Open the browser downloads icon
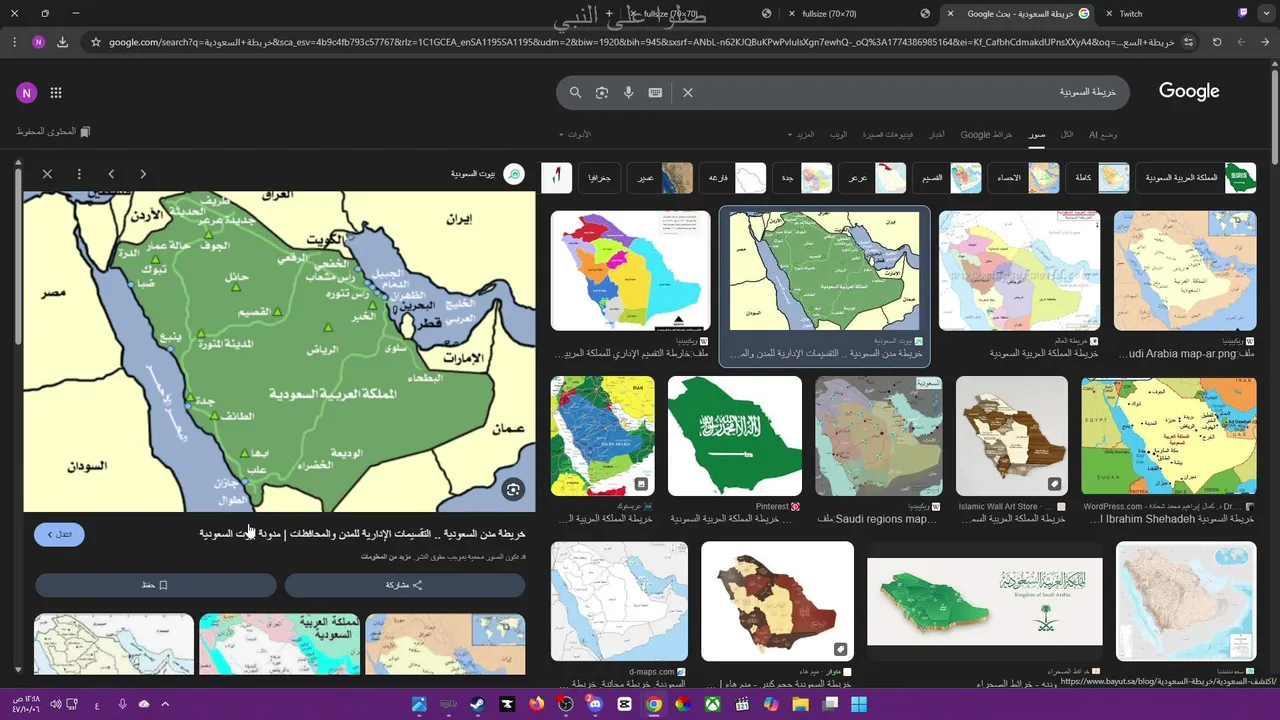The height and width of the screenshot is (720, 1280). point(63,42)
